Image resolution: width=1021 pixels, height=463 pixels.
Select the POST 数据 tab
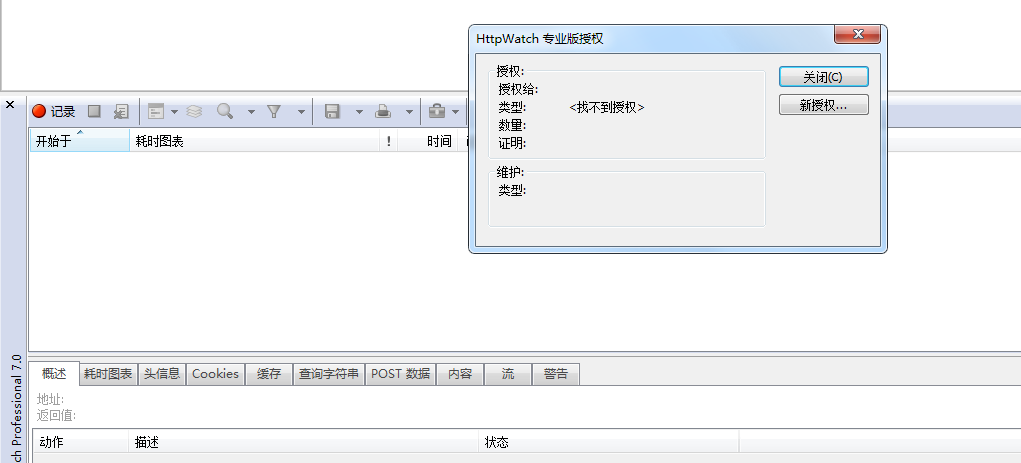[400, 374]
